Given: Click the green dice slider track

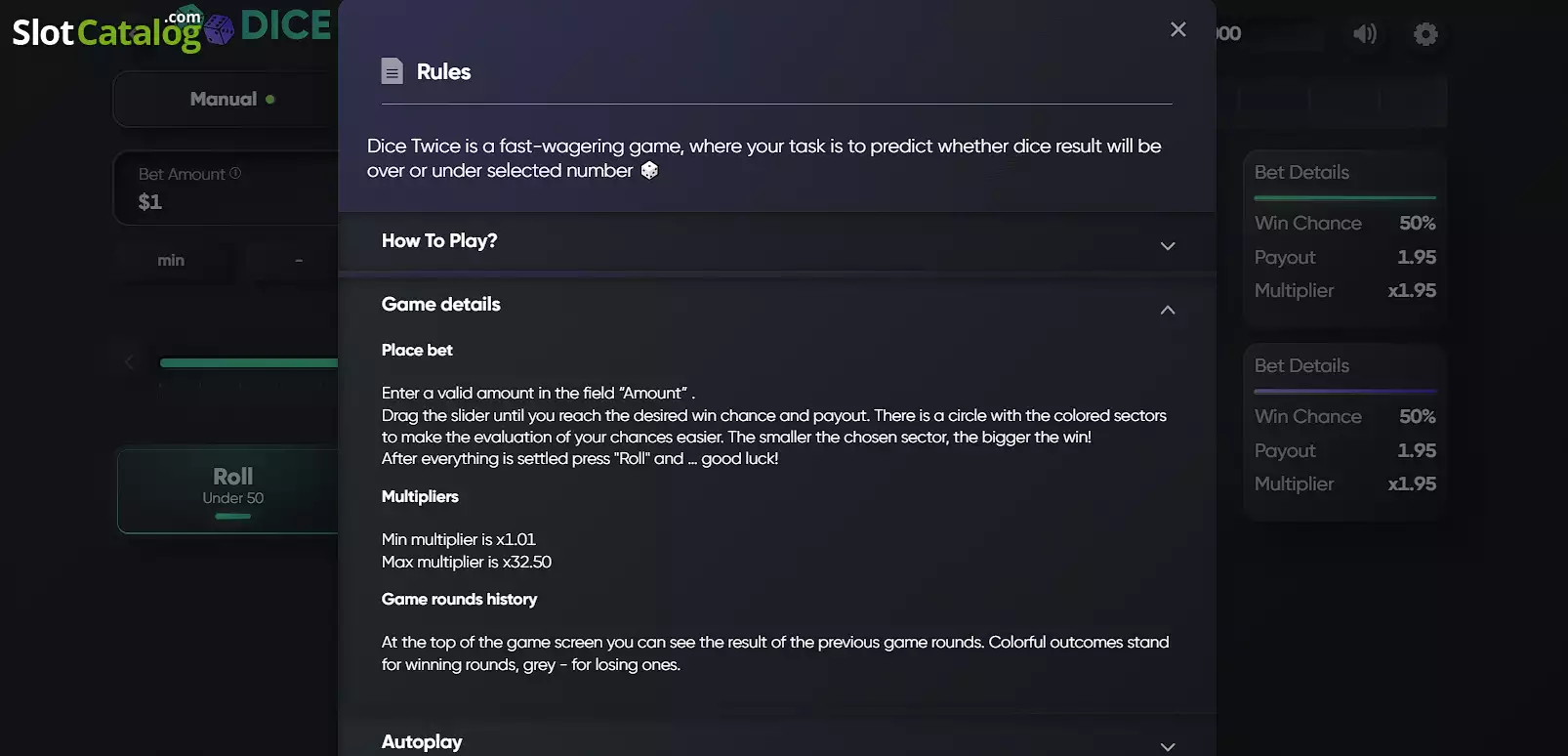Looking at the screenshot, I should coord(249,362).
